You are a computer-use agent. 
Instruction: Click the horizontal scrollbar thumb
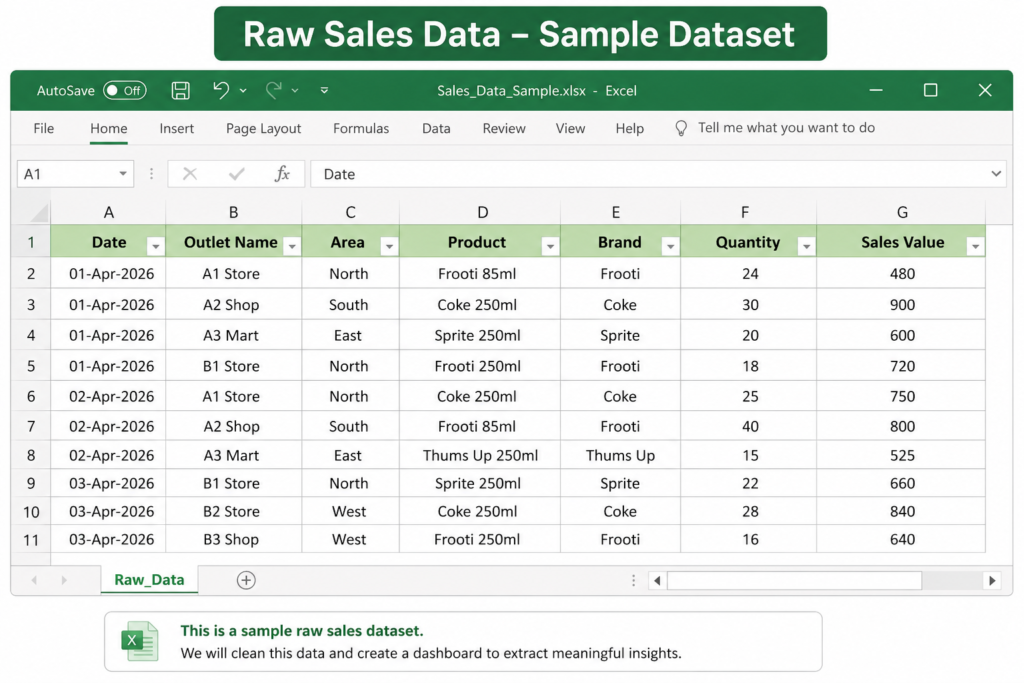(x=794, y=580)
